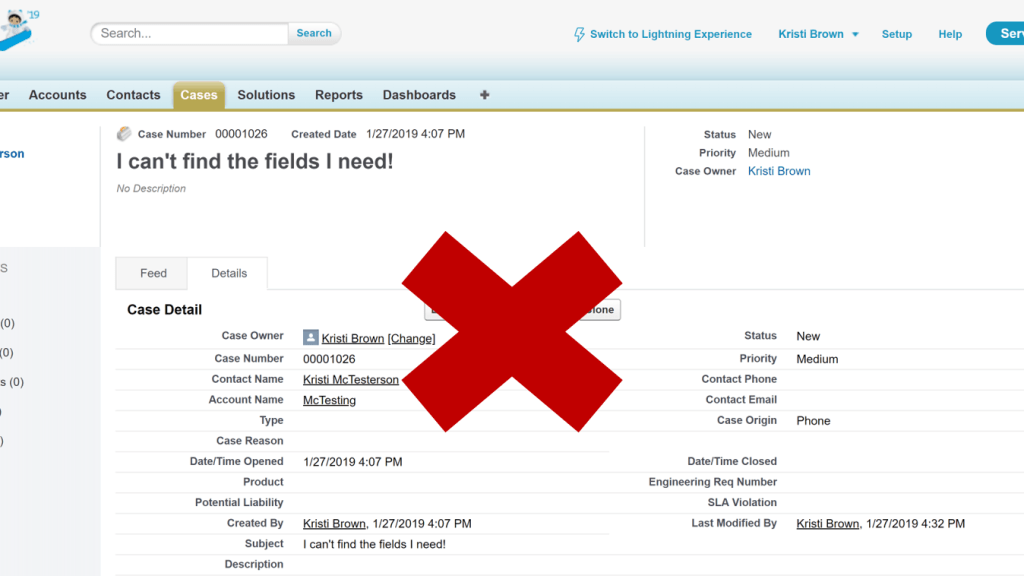Open the McTesting account link
Screen dimensions: 1024x576
pos(329,400)
